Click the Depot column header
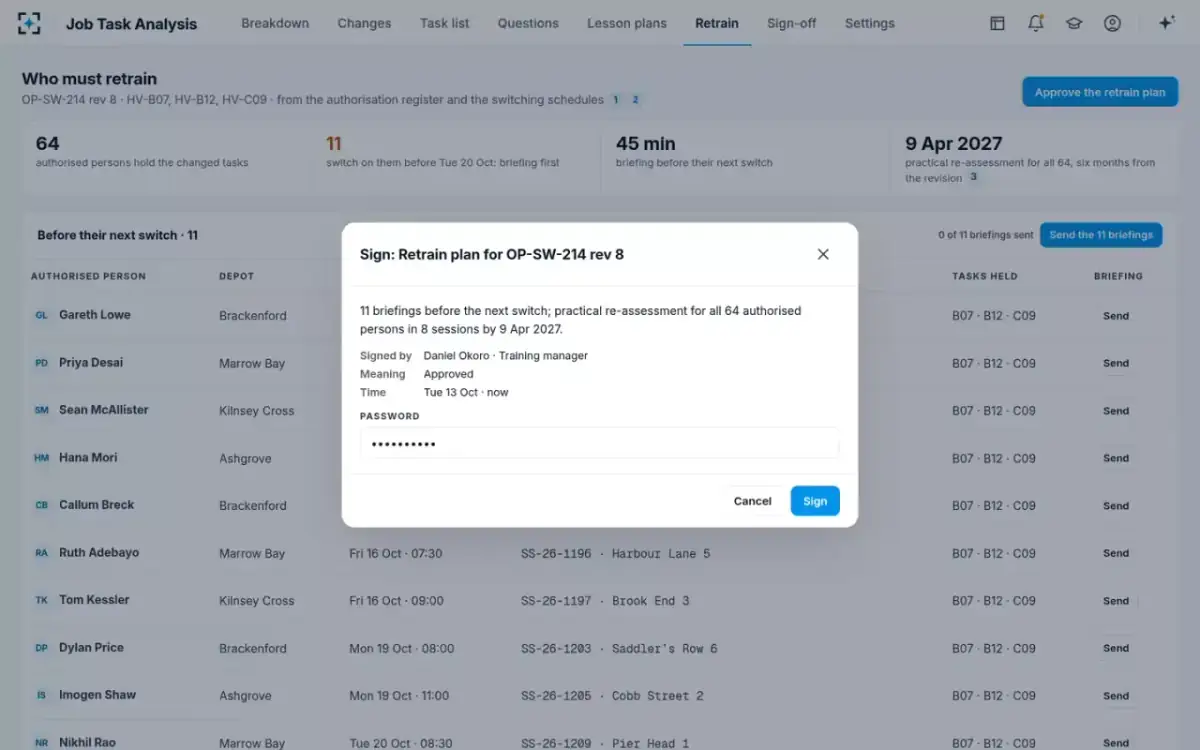 tap(237, 276)
